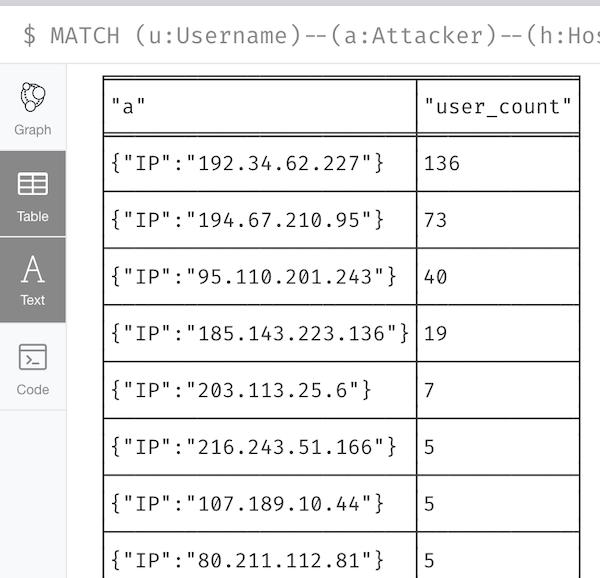Select the user count value 19
Viewport: 600px width, 578px height.
point(436,333)
